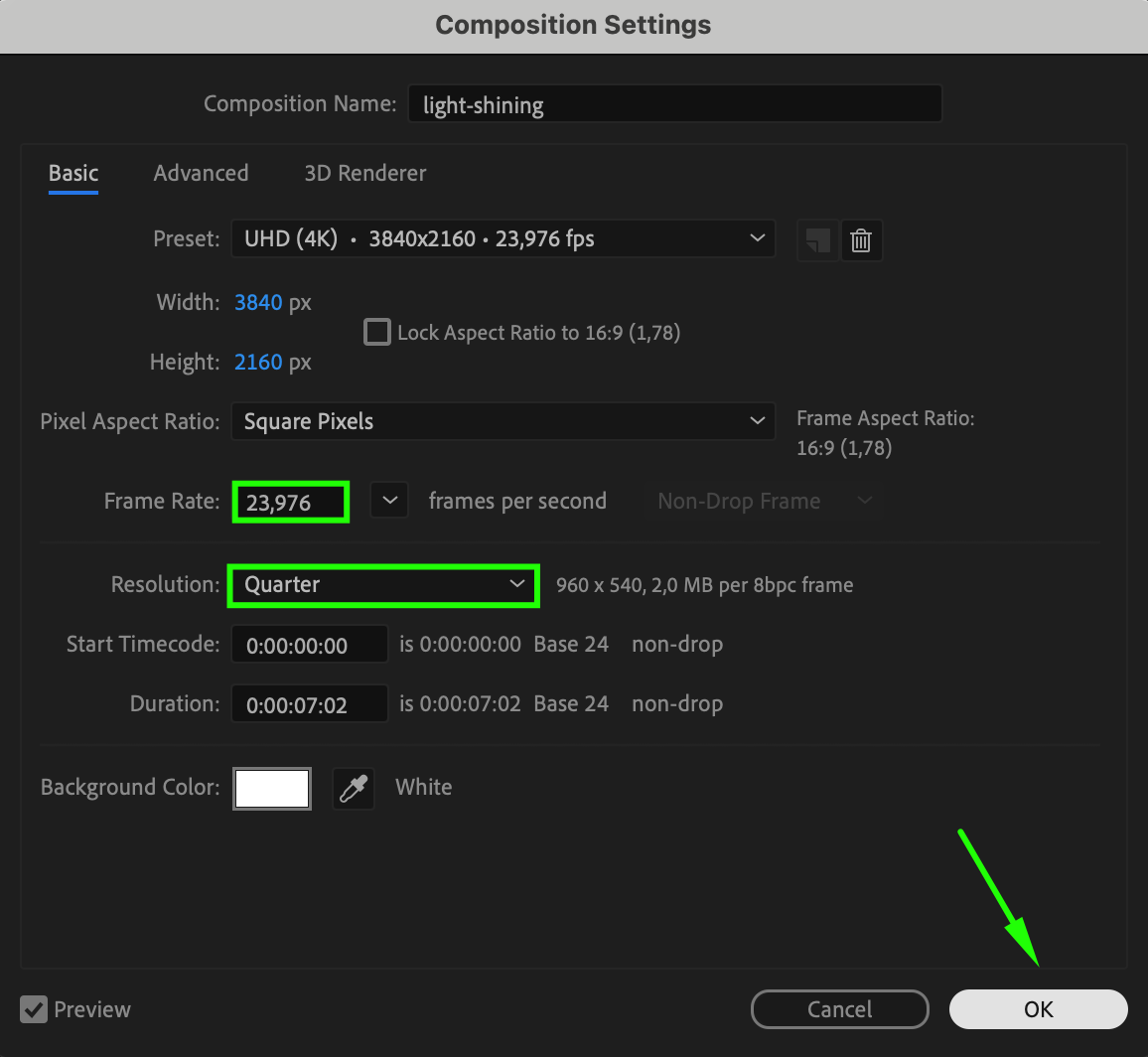The width and height of the screenshot is (1148, 1057).
Task: Click the save preset icon
Action: point(818,240)
